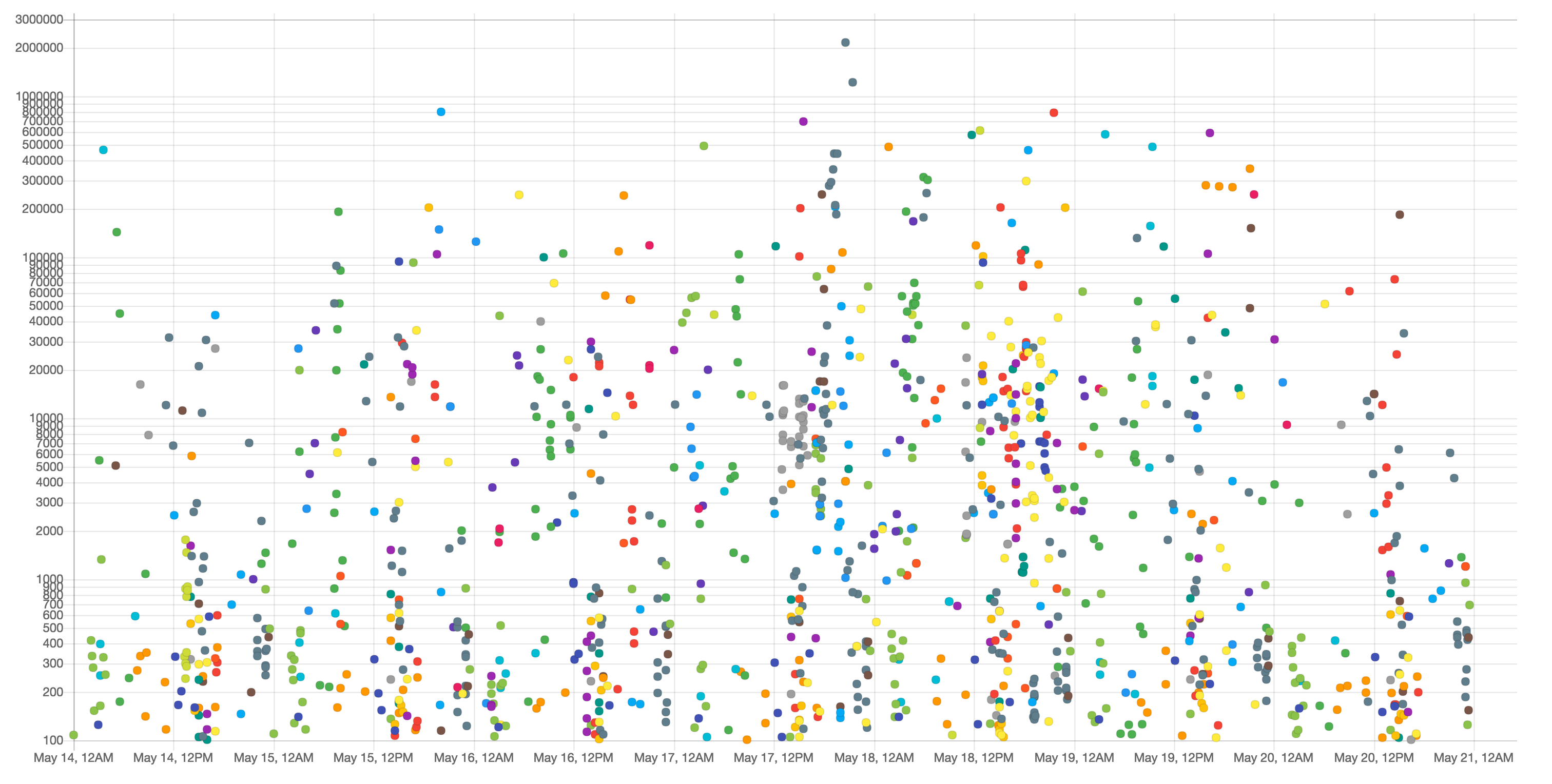Click the y-axis label 300000
The image size is (1552, 784).
click(42, 180)
